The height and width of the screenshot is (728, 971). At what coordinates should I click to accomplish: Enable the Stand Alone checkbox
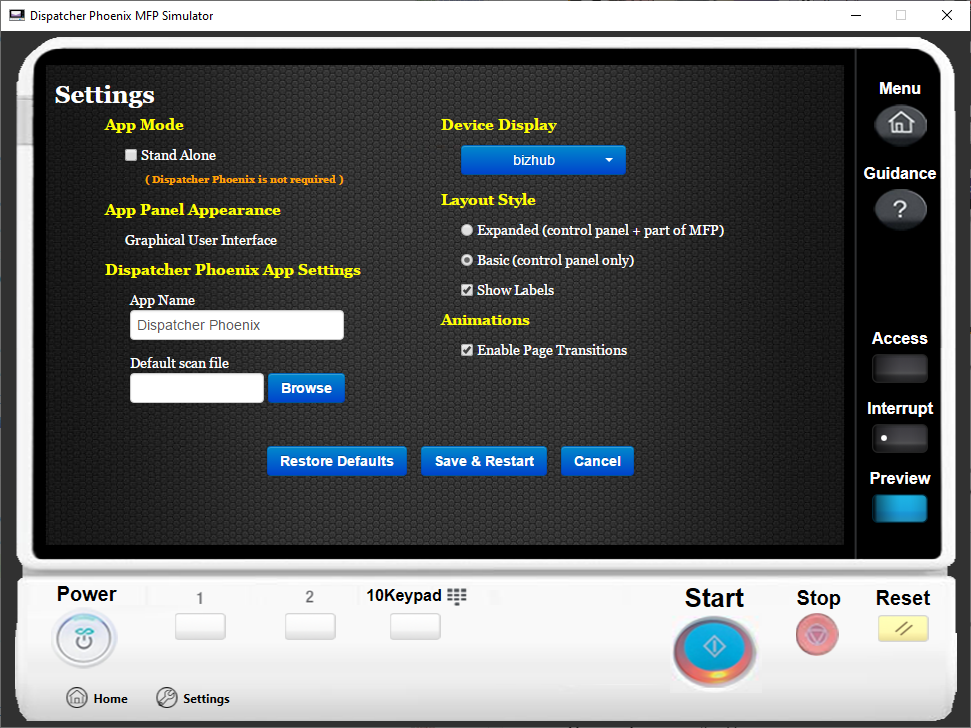pos(131,155)
